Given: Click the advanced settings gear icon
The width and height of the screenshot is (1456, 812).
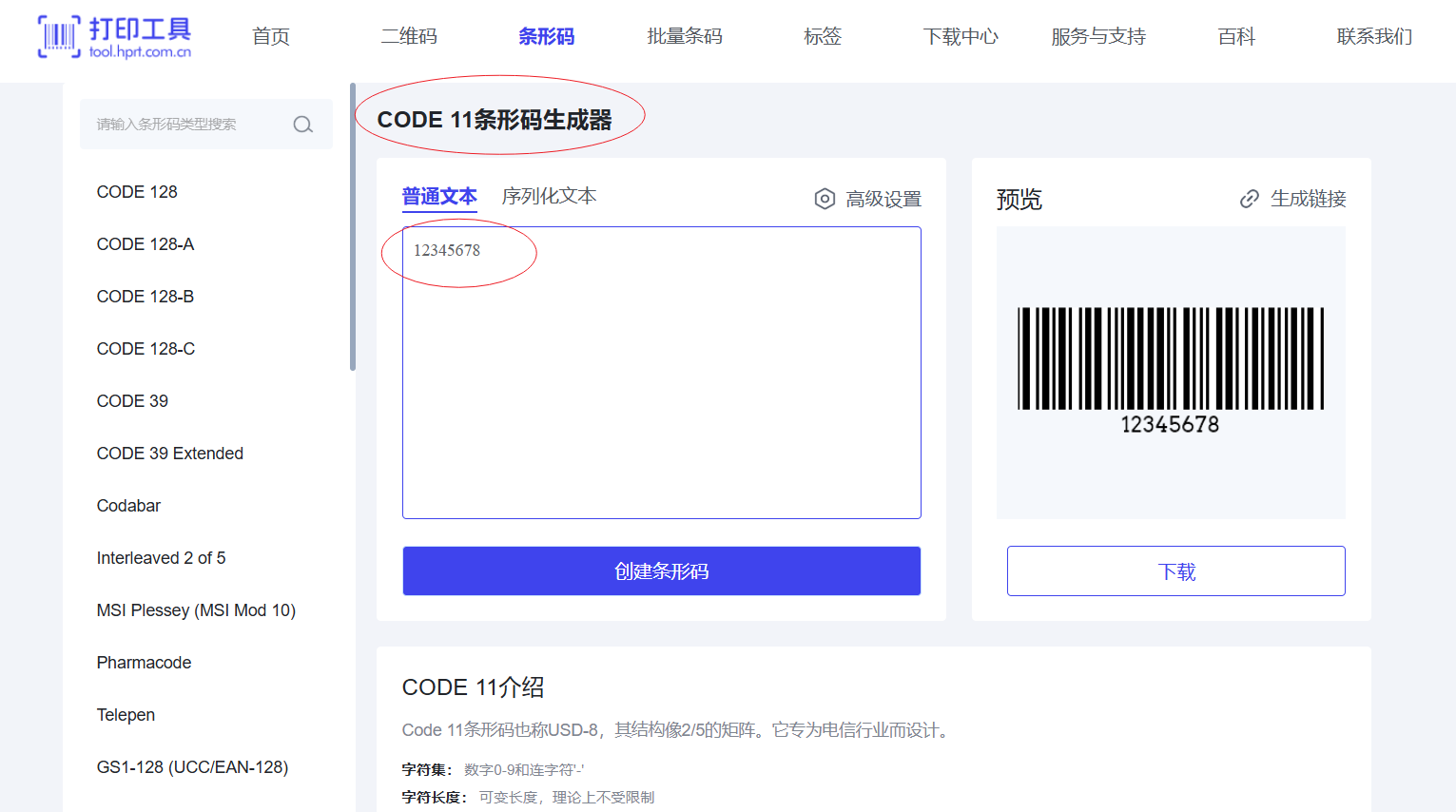Looking at the screenshot, I should 825,199.
